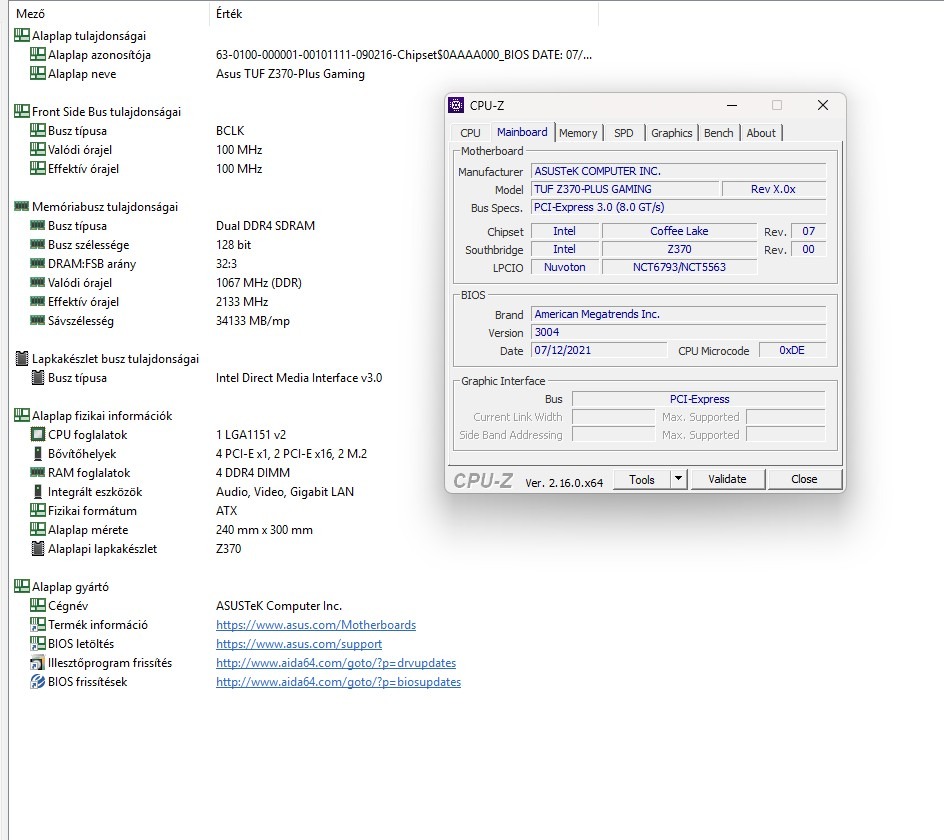Click the Mező column header
The width and height of the screenshot is (944, 840).
click(109, 13)
